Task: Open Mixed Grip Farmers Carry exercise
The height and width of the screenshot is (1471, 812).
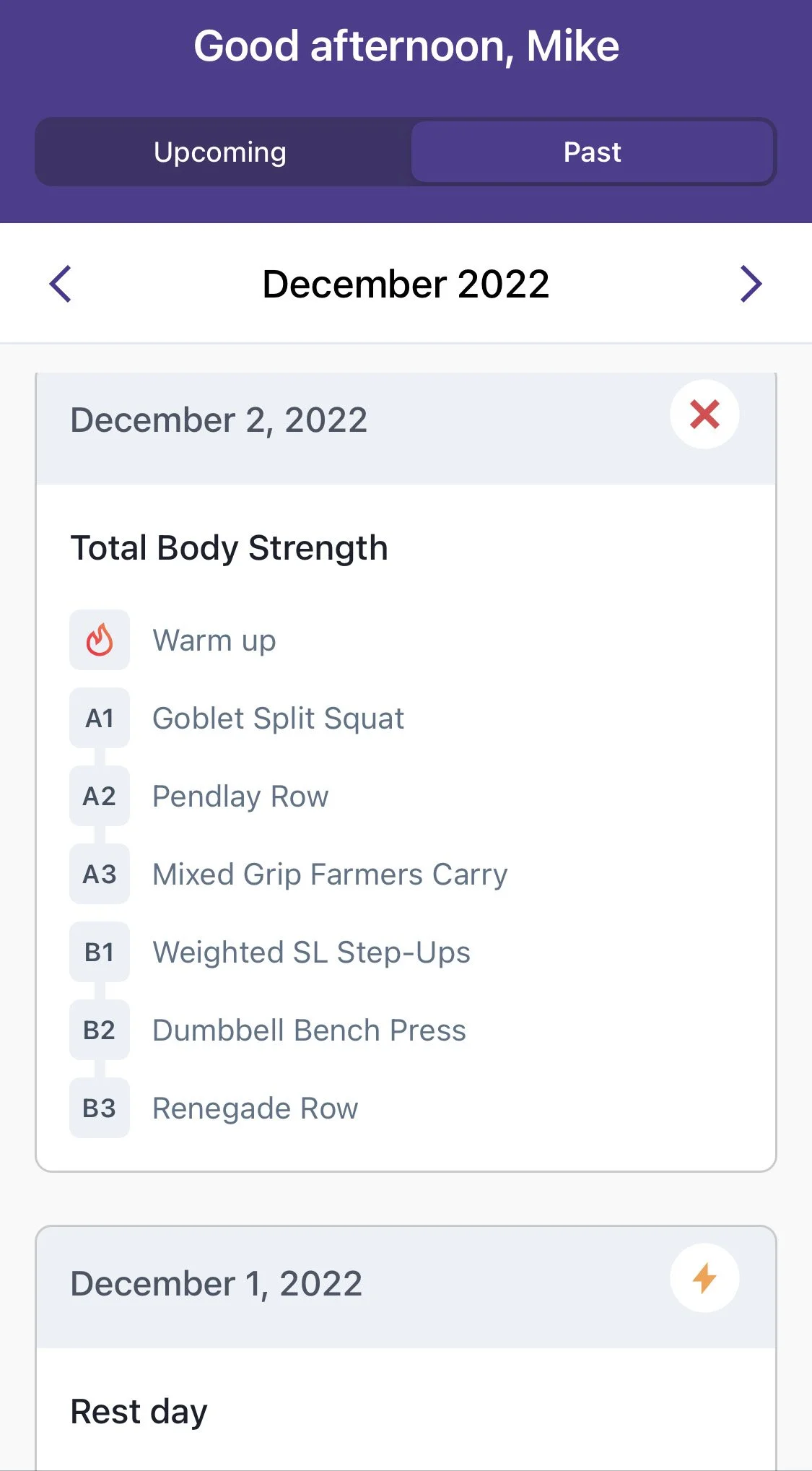Action: pyautogui.click(x=330, y=875)
